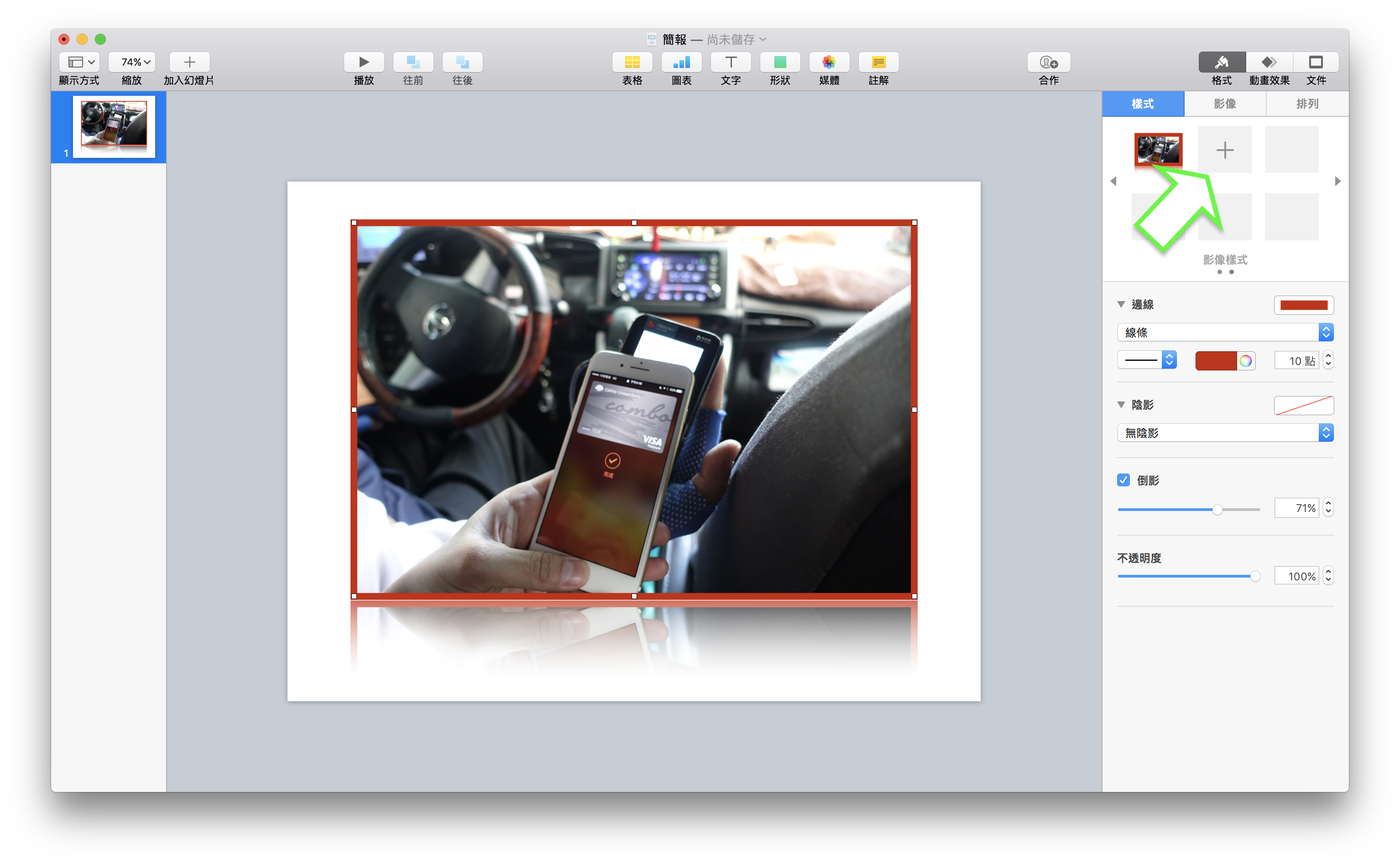The image size is (1400, 865).
Task: Click the border width stepper
Action: tap(1328, 360)
